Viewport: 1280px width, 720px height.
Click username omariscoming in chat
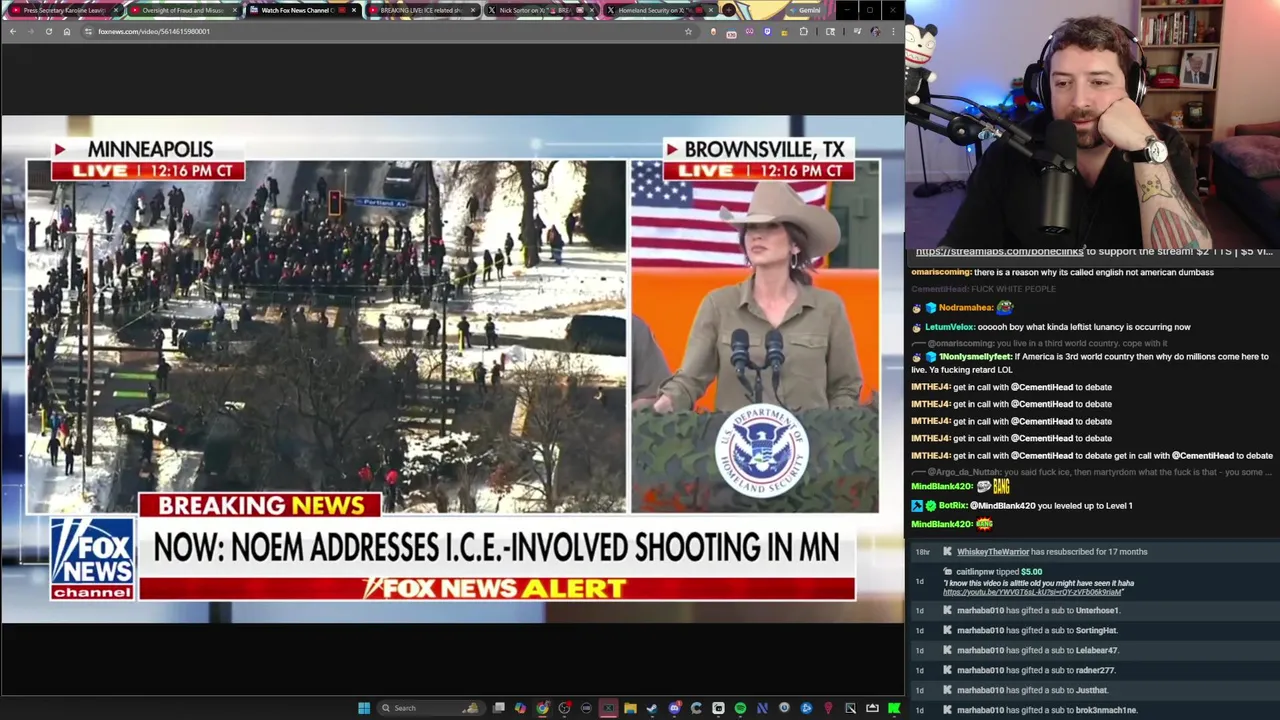[x=941, y=272]
